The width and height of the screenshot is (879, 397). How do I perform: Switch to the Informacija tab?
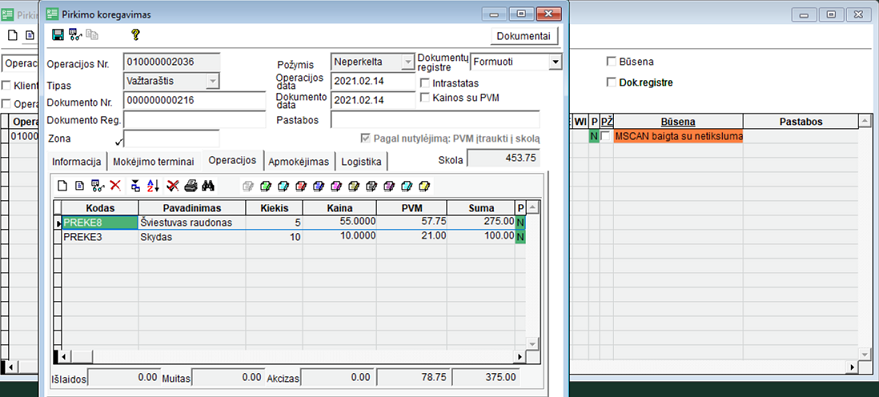click(76, 162)
